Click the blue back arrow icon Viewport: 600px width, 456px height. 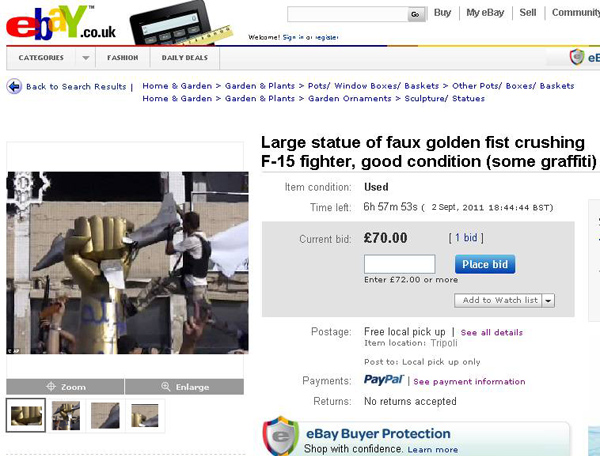[14, 86]
